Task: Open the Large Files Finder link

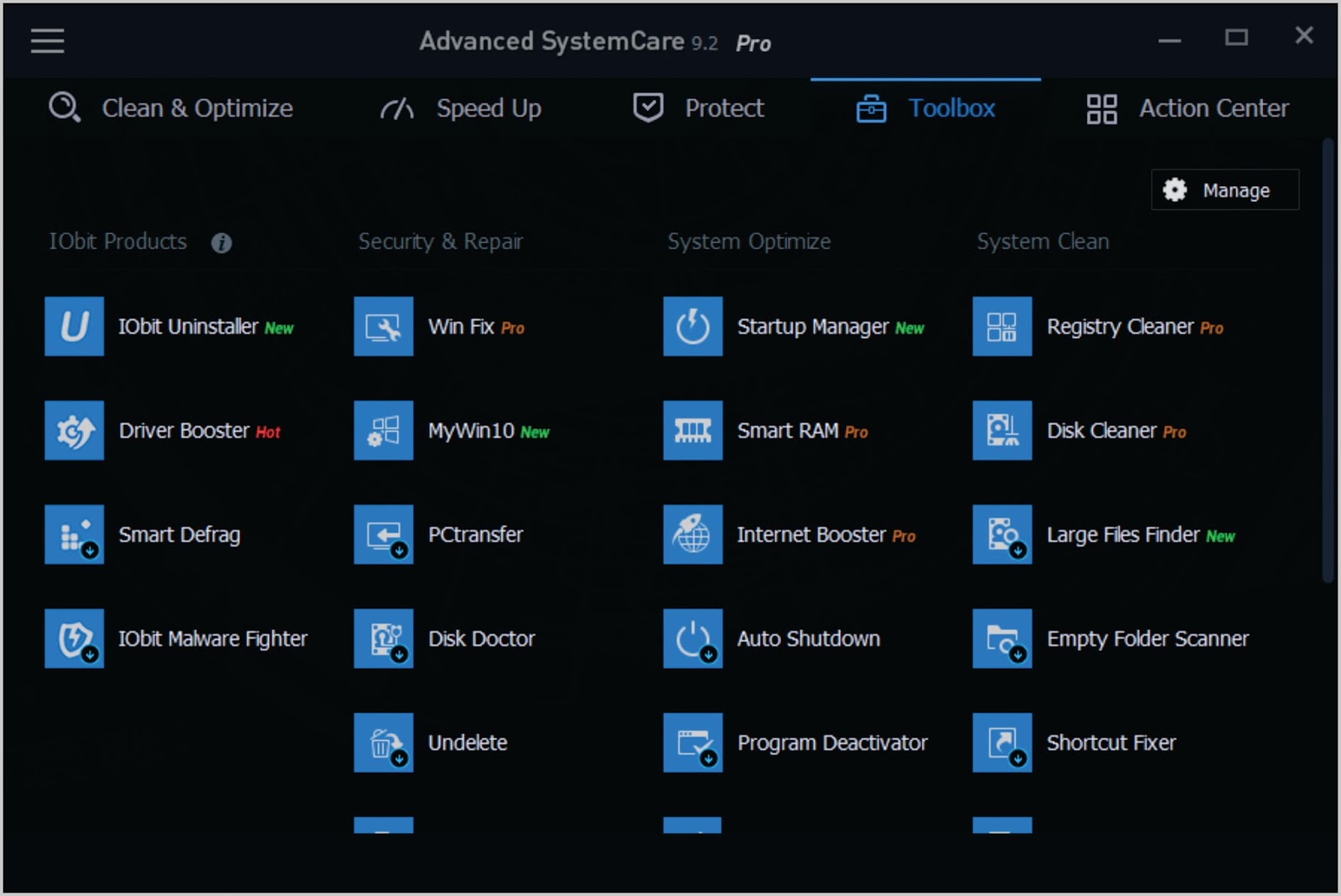Action: tap(1122, 535)
